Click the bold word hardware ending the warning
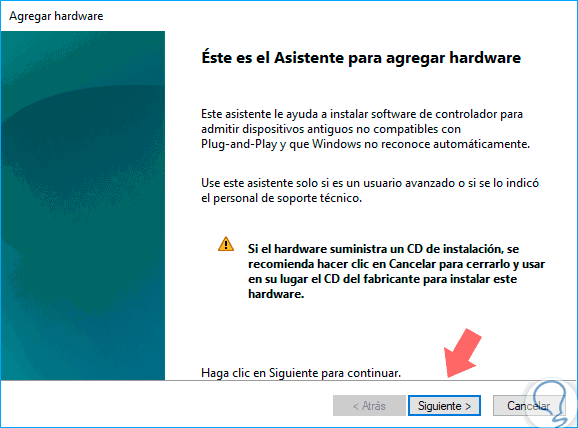Screen dimensions: 578x428 pos(276,294)
